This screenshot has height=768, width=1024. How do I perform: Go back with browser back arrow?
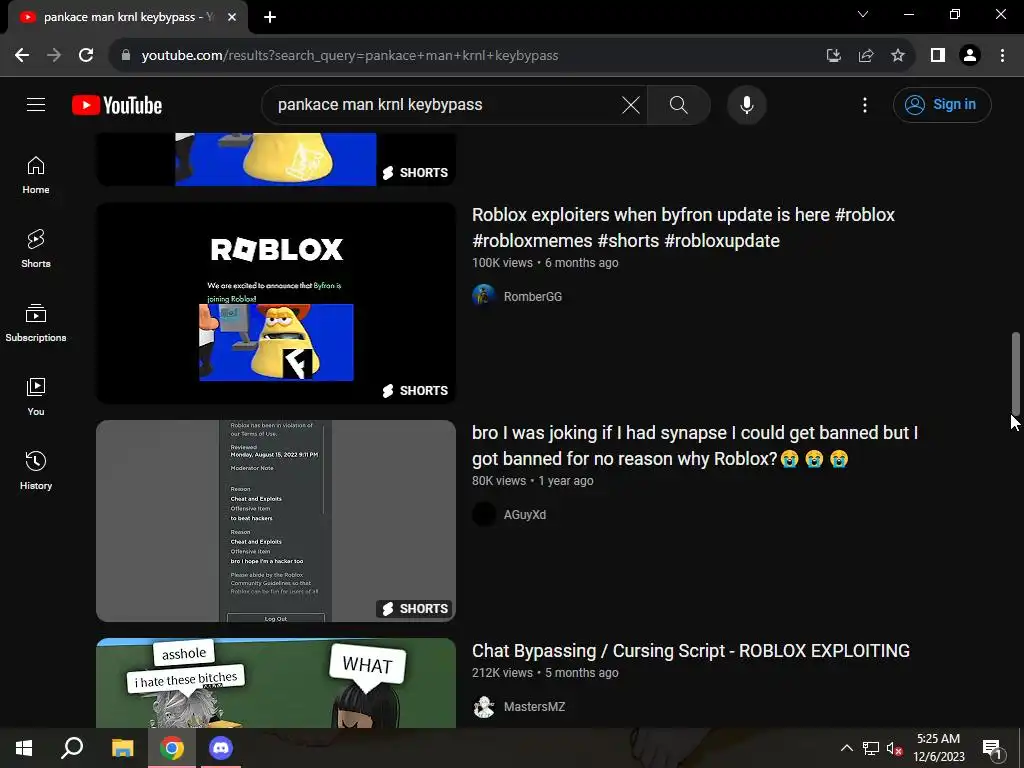coord(22,55)
